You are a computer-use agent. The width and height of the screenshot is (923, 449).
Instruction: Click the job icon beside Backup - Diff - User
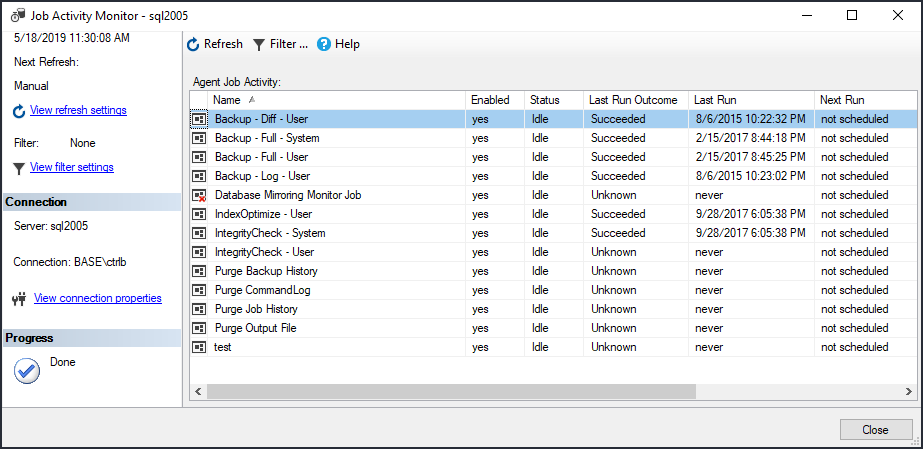tap(199, 119)
